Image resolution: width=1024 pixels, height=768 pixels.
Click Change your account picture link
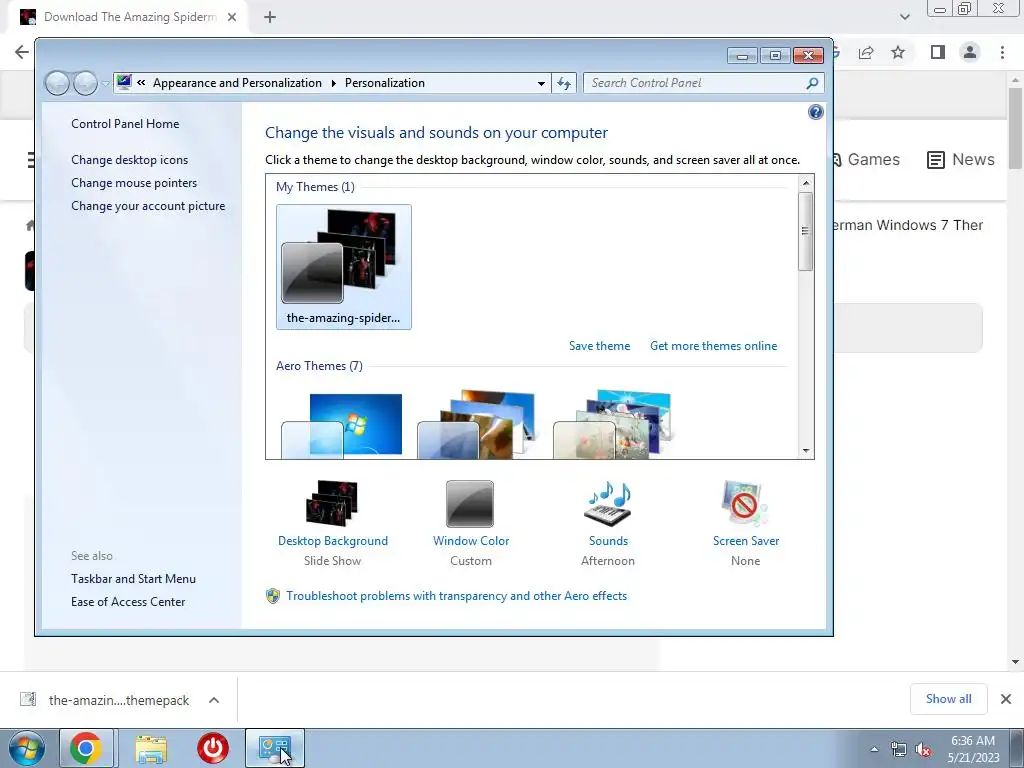pos(148,206)
